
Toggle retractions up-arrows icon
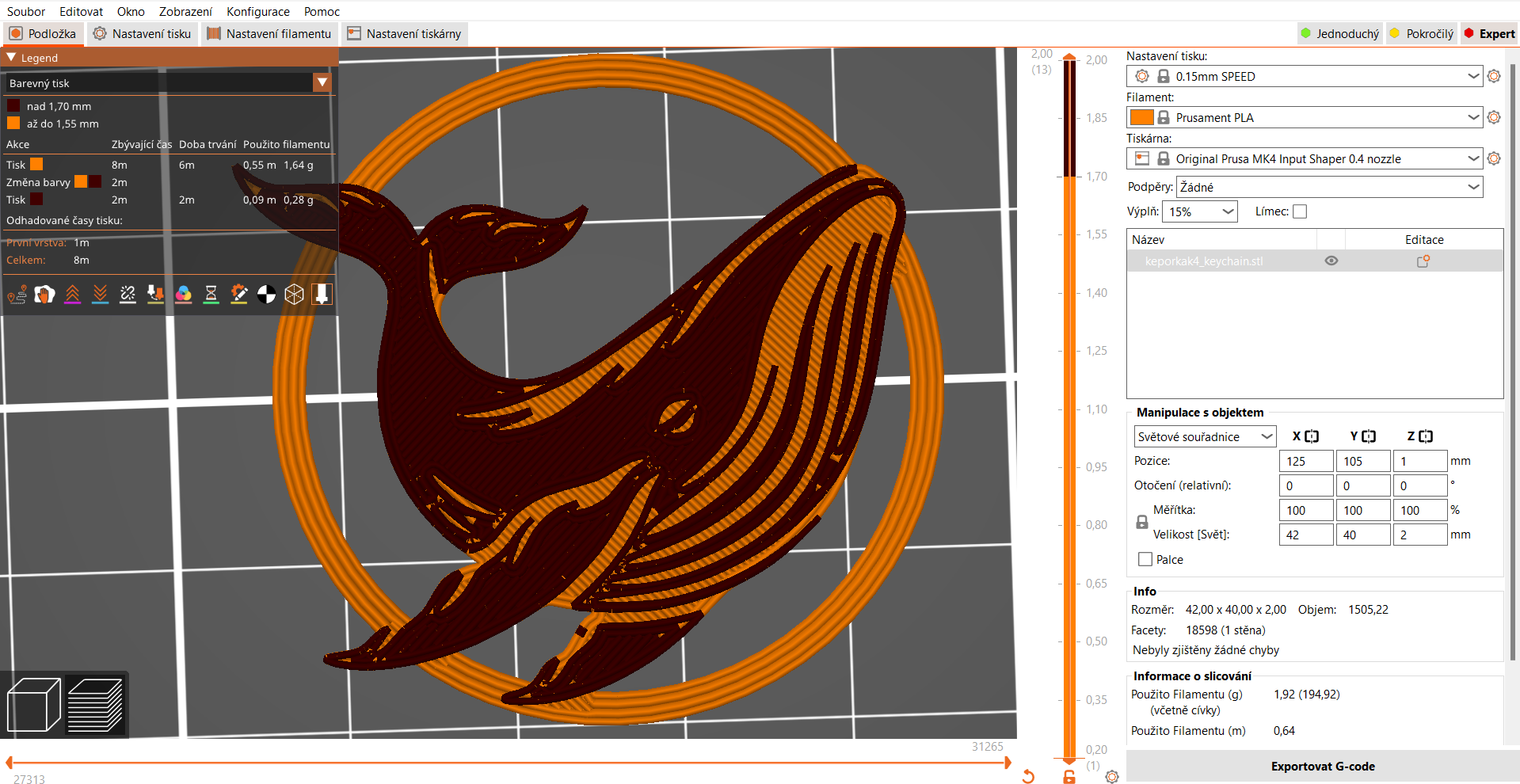click(x=72, y=295)
